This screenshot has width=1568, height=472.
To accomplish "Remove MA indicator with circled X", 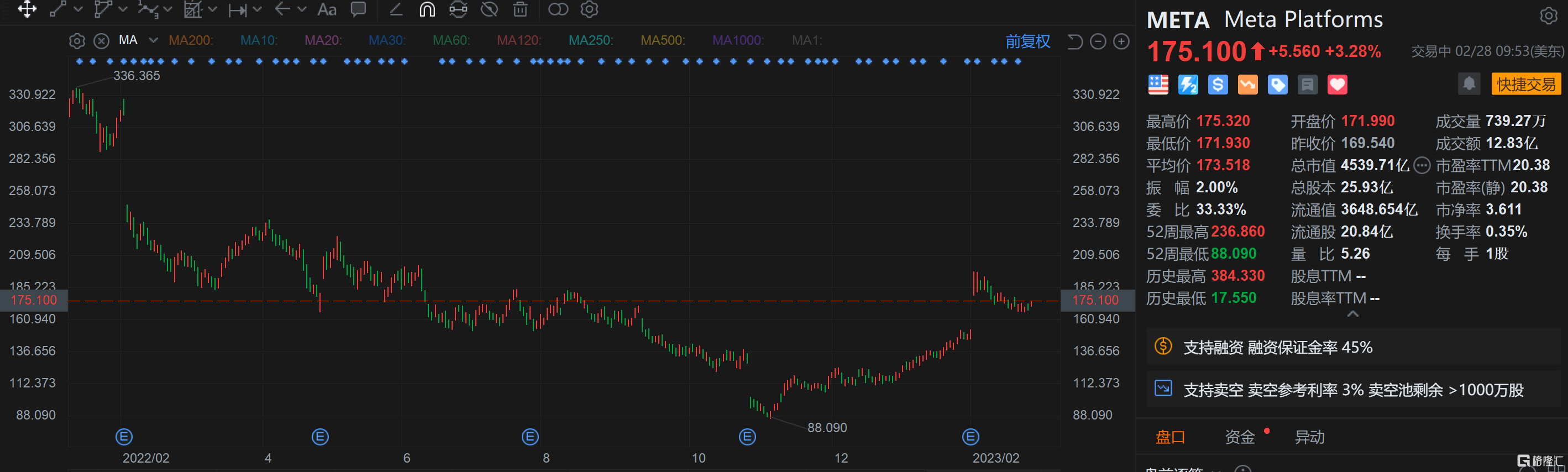I will click(x=101, y=41).
